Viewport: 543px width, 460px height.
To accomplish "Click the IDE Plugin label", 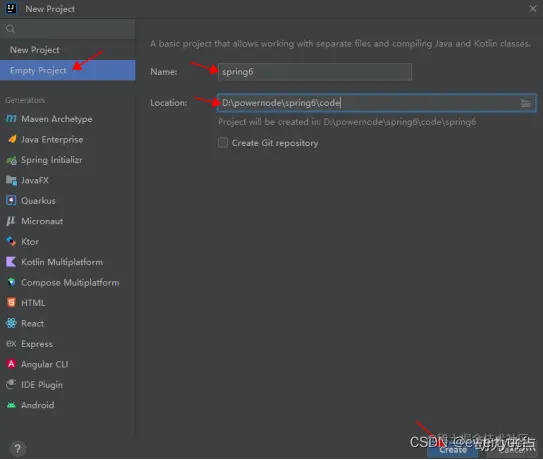I will click(42, 385).
